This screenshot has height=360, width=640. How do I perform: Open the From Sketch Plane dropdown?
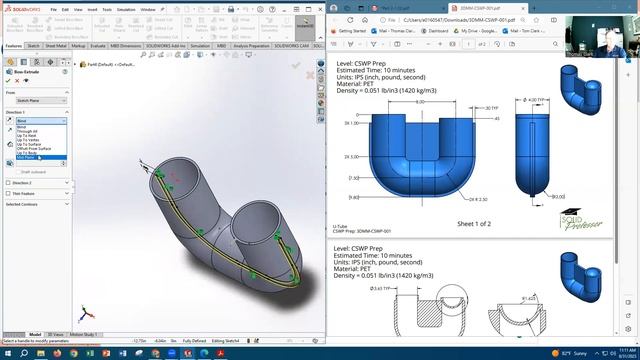click(41, 100)
